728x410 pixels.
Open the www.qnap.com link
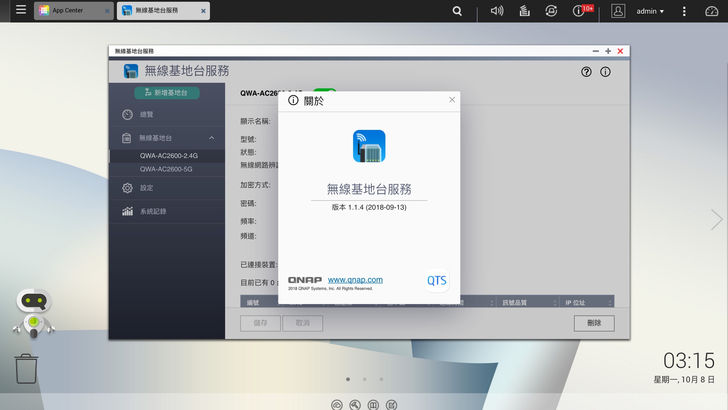click(355, 280)
